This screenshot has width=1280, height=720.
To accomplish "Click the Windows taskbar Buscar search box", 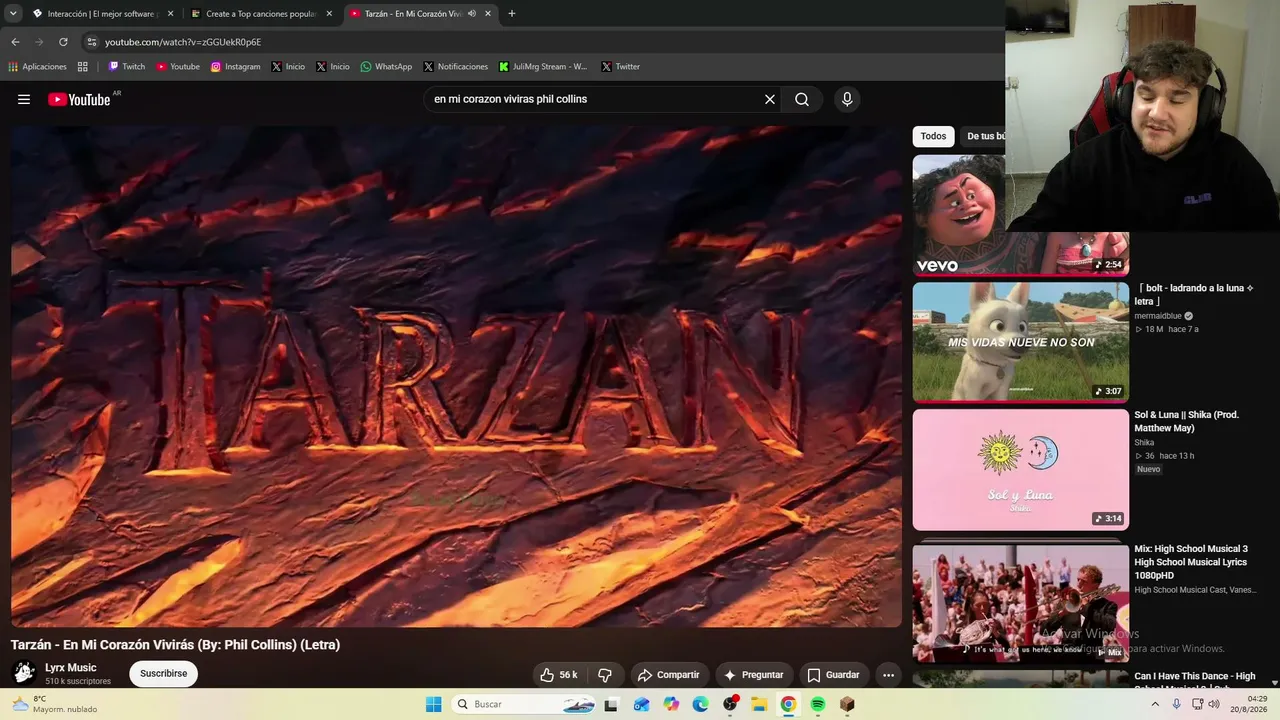I will point(523,704).
